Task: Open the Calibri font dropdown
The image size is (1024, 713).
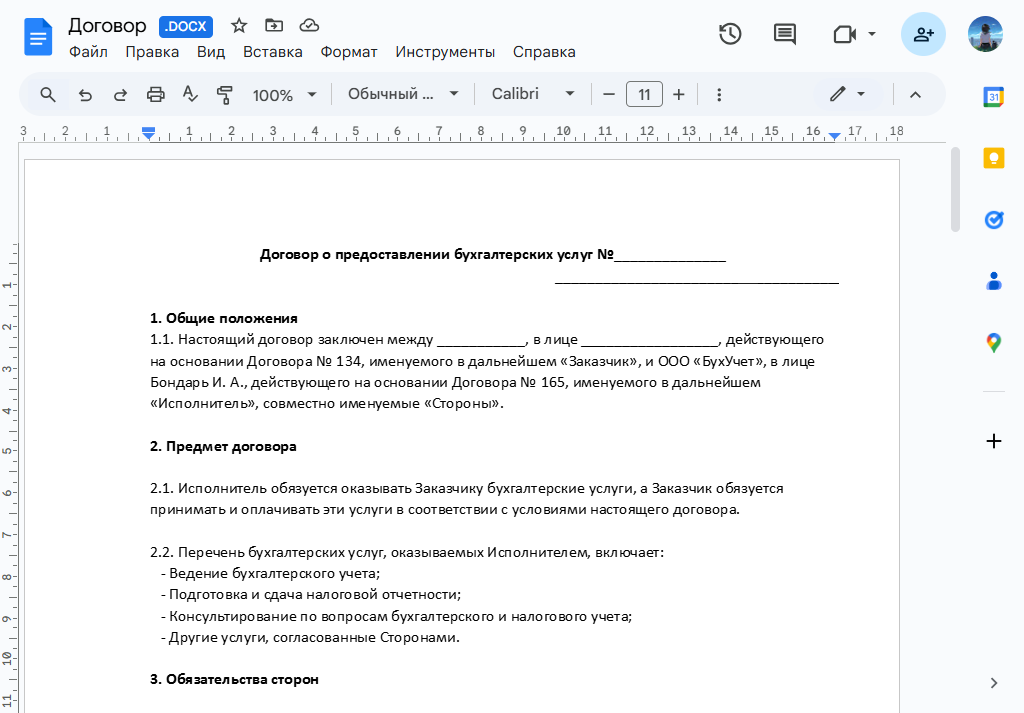Action: [533, 94]
